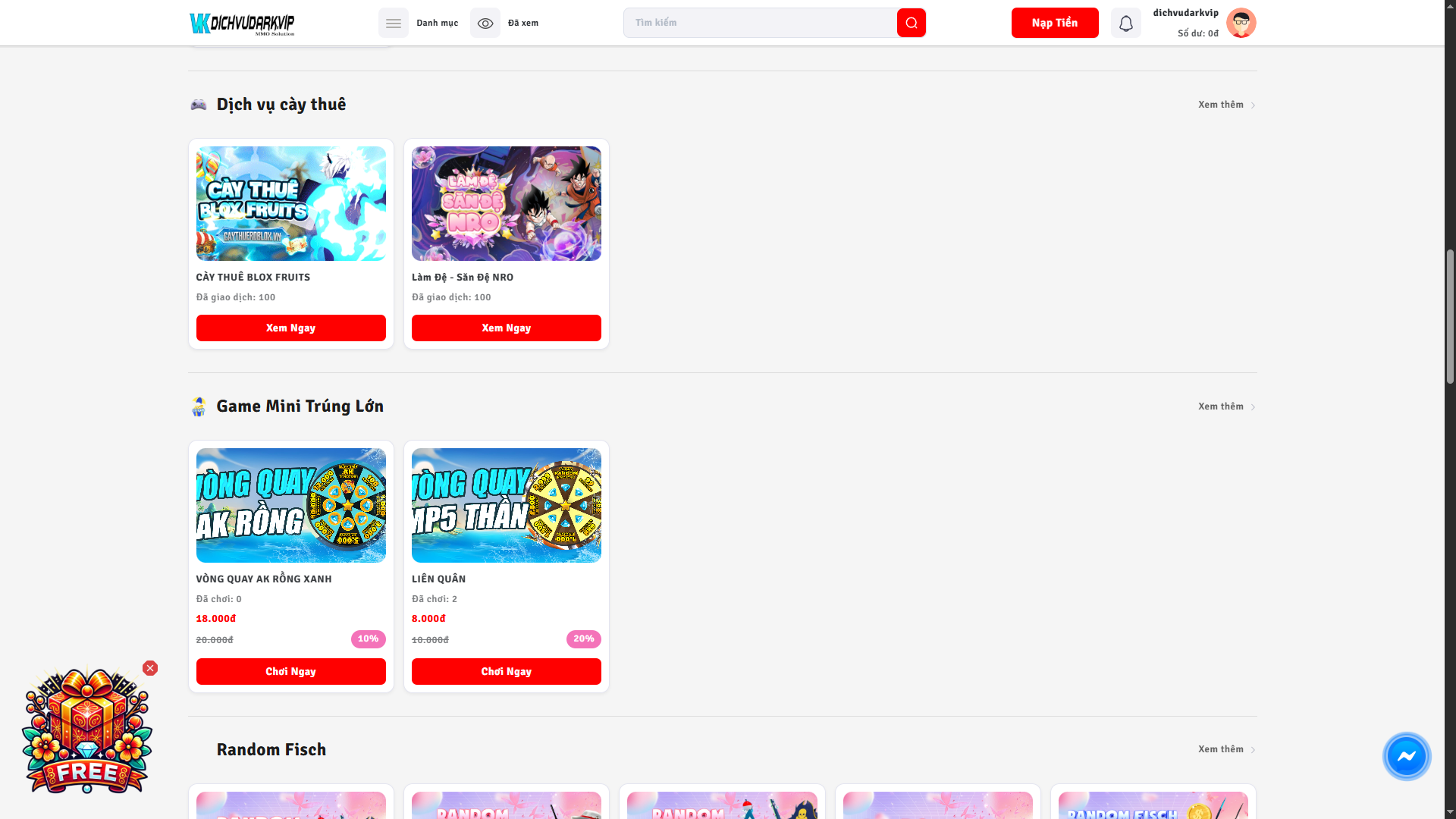Expand Xem thêm for Game Mini Trúng Lớn
The width and height of the screenshot is (1456, 819).
(1226, 406)
